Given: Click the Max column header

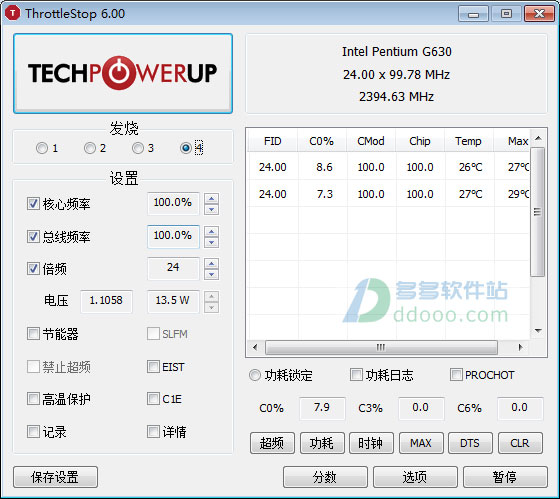Looking at the screenshot, I should point(511,141).
